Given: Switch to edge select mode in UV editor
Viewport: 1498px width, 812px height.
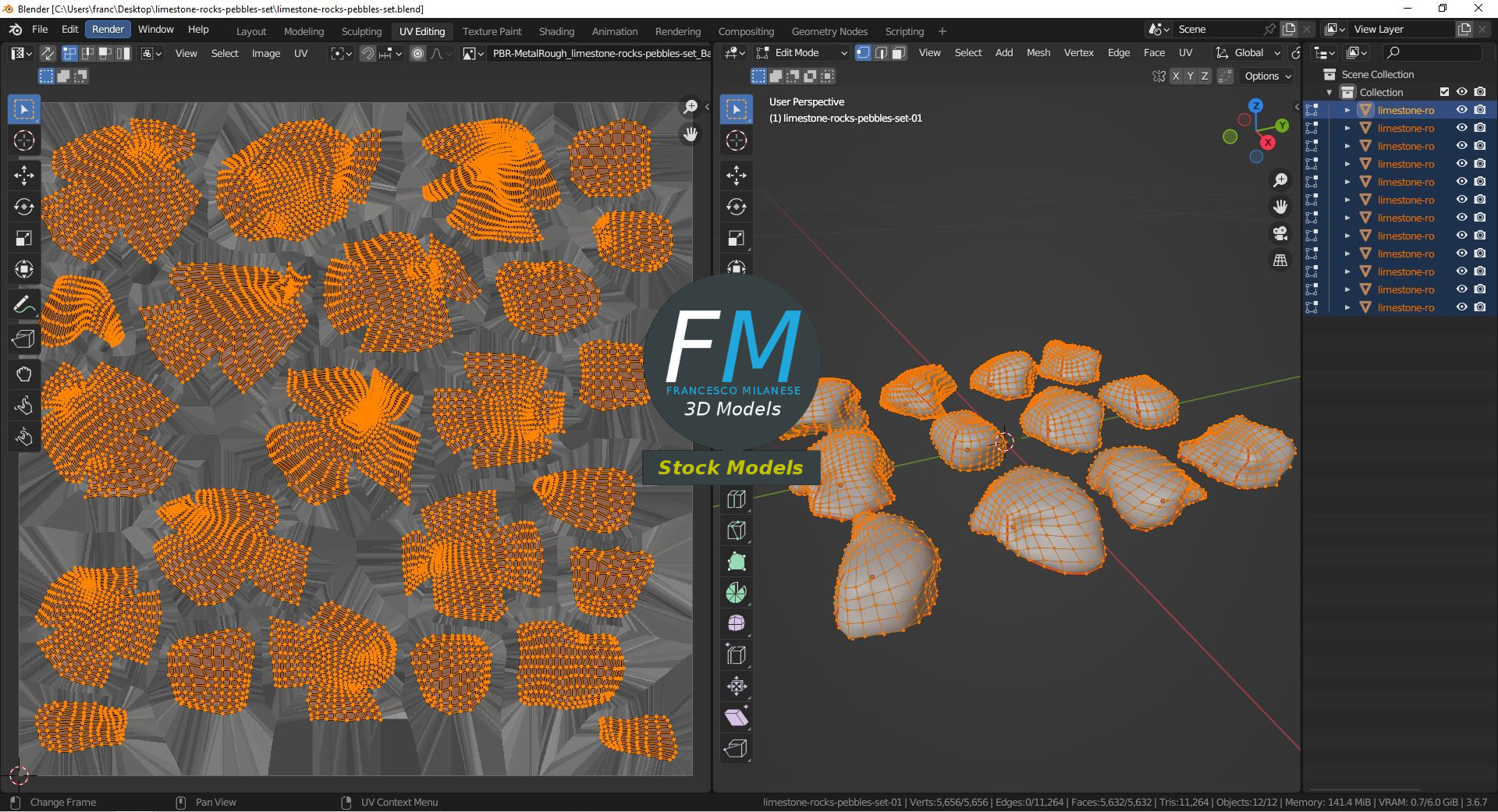Looking at the screenshot, I should [x=88, y=53].
